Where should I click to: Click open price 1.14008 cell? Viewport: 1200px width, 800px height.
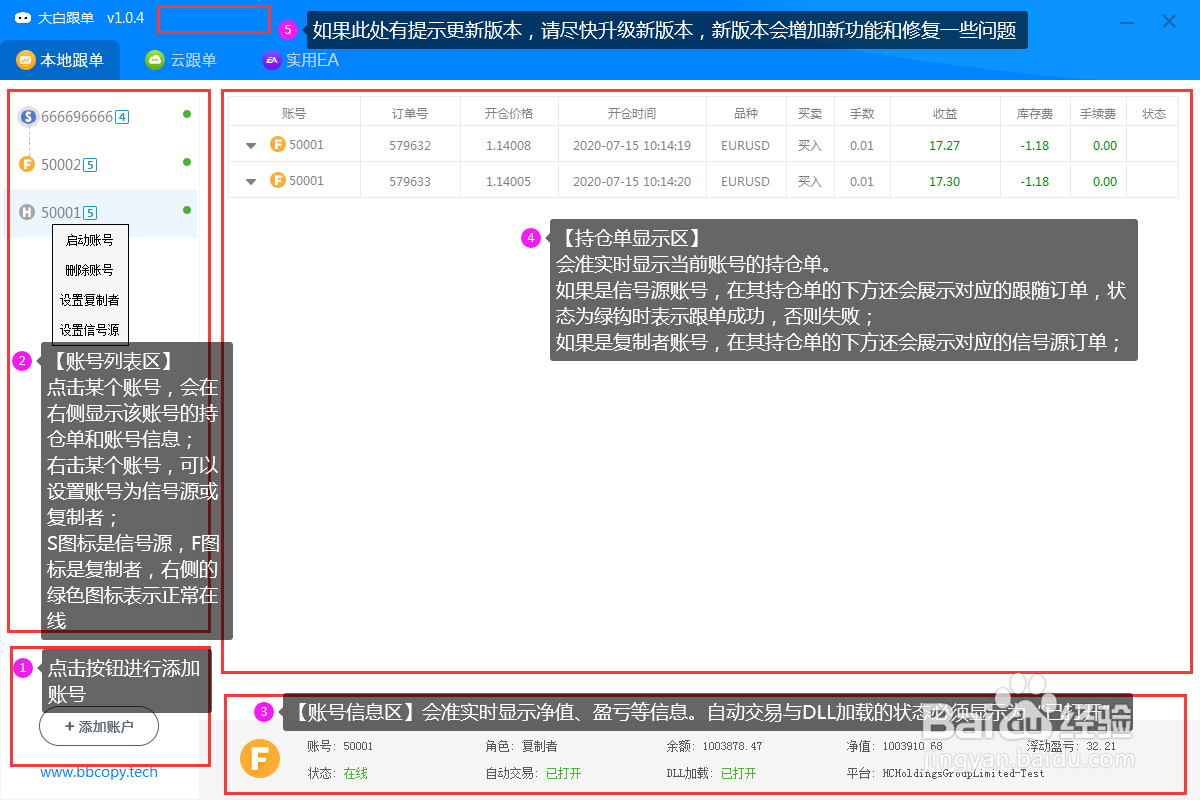pyautogui.click(x=509, y=146)
